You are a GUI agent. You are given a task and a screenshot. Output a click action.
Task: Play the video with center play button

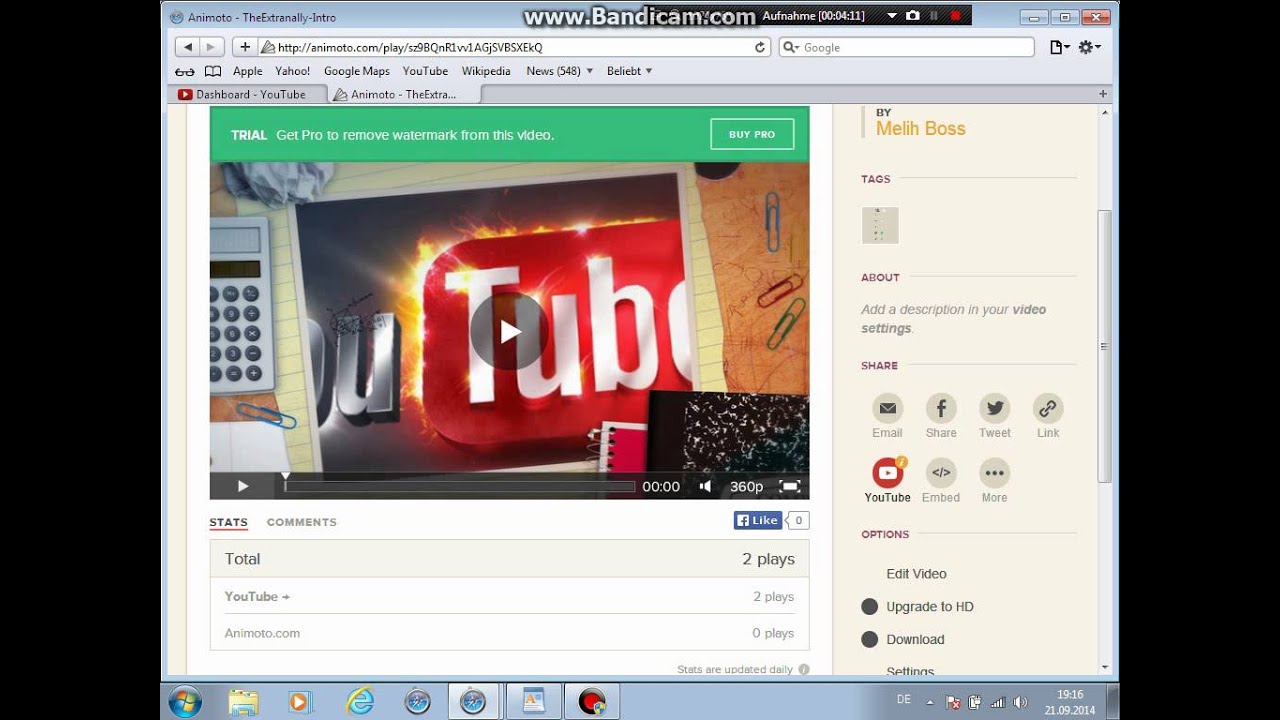pyautogui.click(x=509, y=331)
